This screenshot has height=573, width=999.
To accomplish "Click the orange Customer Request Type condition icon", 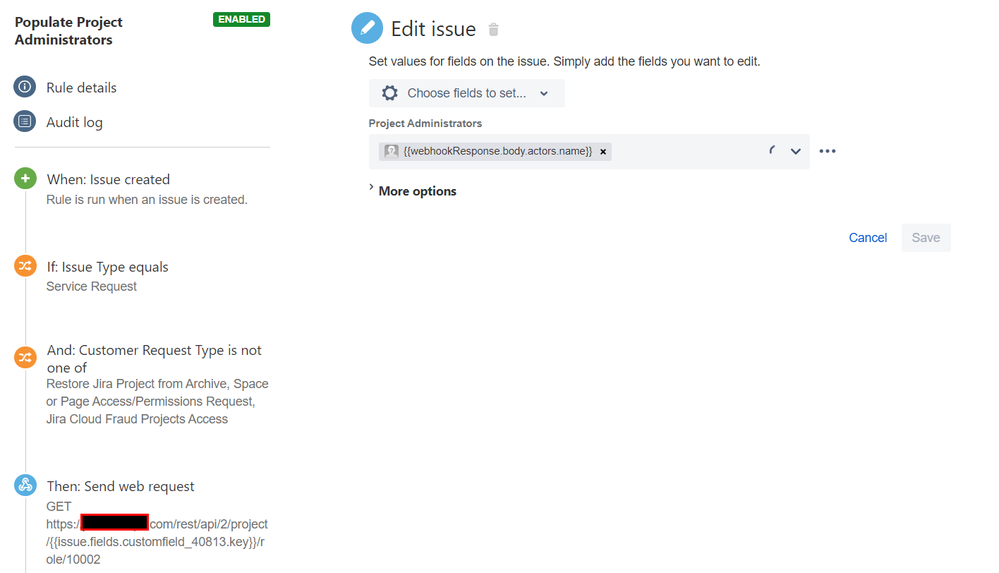I will point(25,358).
